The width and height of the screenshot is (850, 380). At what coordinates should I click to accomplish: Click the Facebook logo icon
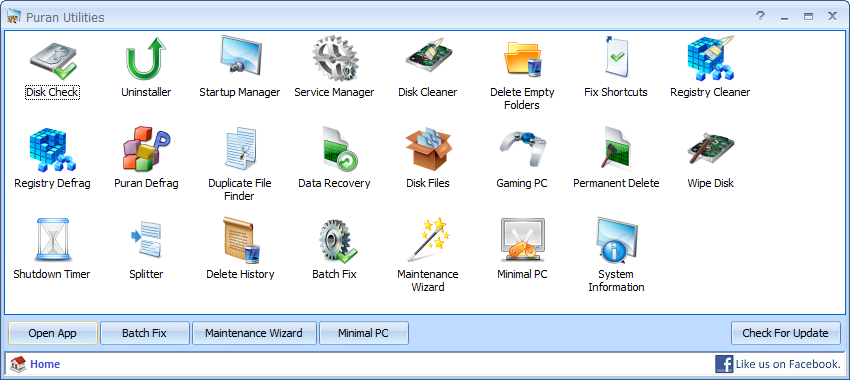(x=724, y=364)
